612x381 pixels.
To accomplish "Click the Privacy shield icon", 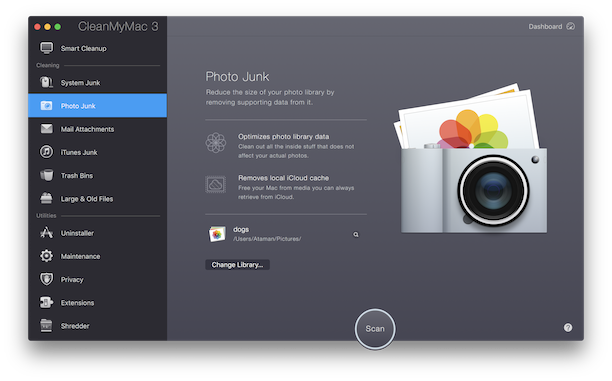I will pos(46,279).
